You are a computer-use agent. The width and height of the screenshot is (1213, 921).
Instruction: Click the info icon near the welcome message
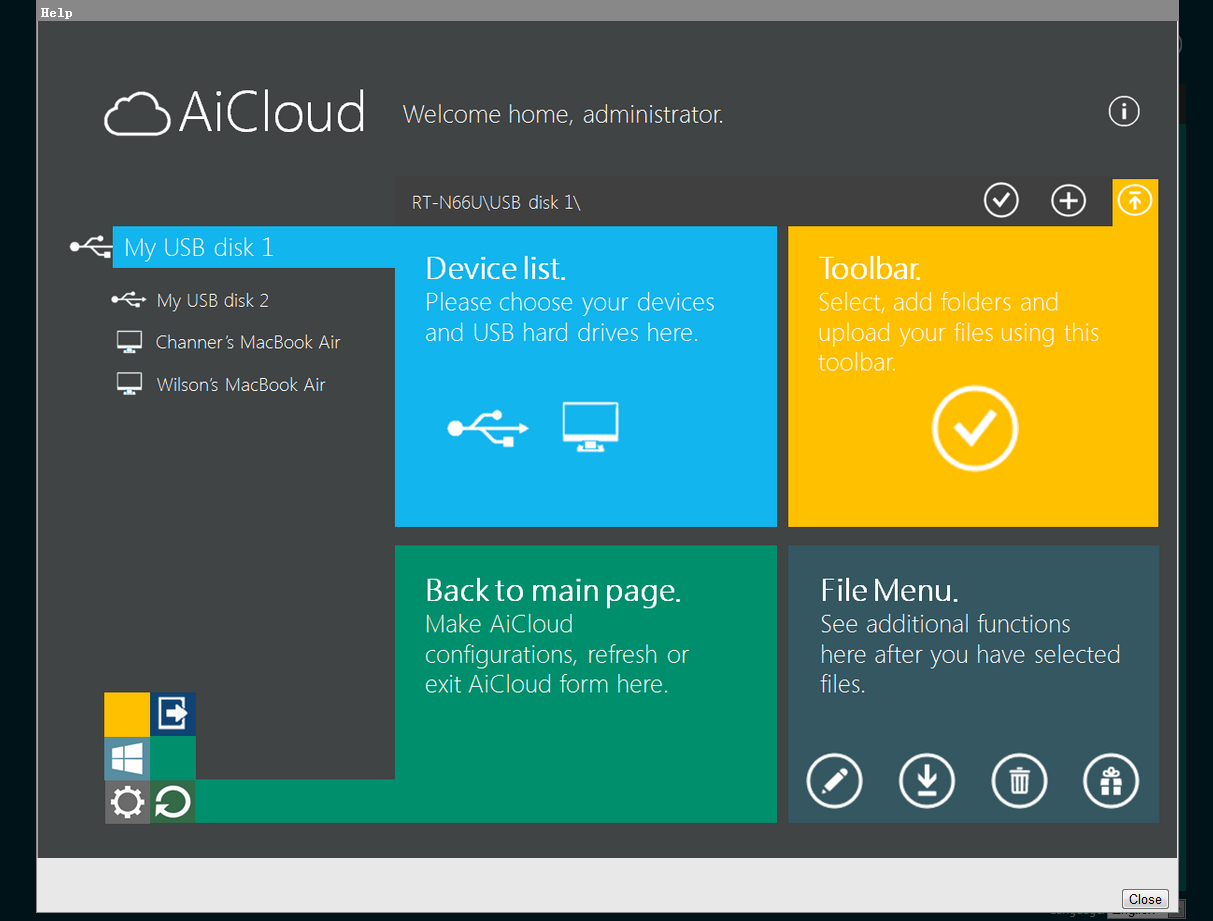1124,112
